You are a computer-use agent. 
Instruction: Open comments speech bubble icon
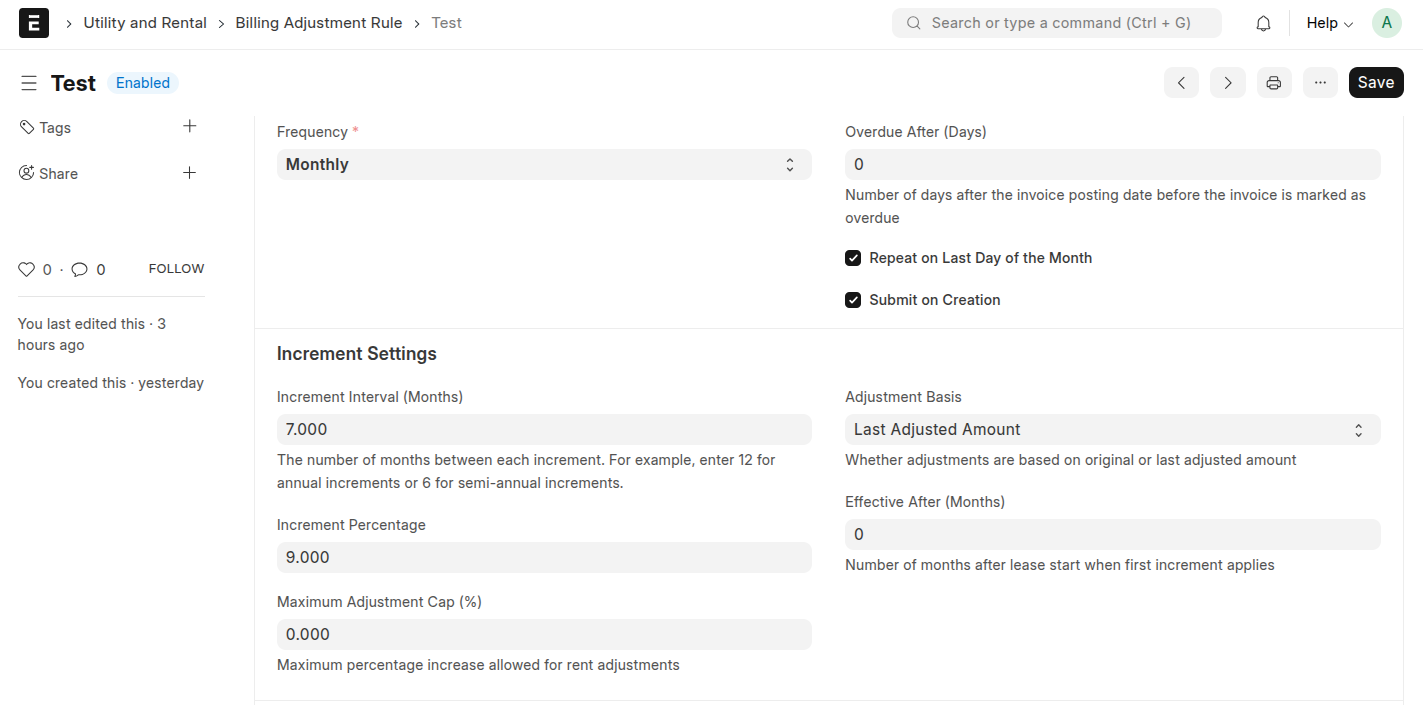click(x=80, y=269)
